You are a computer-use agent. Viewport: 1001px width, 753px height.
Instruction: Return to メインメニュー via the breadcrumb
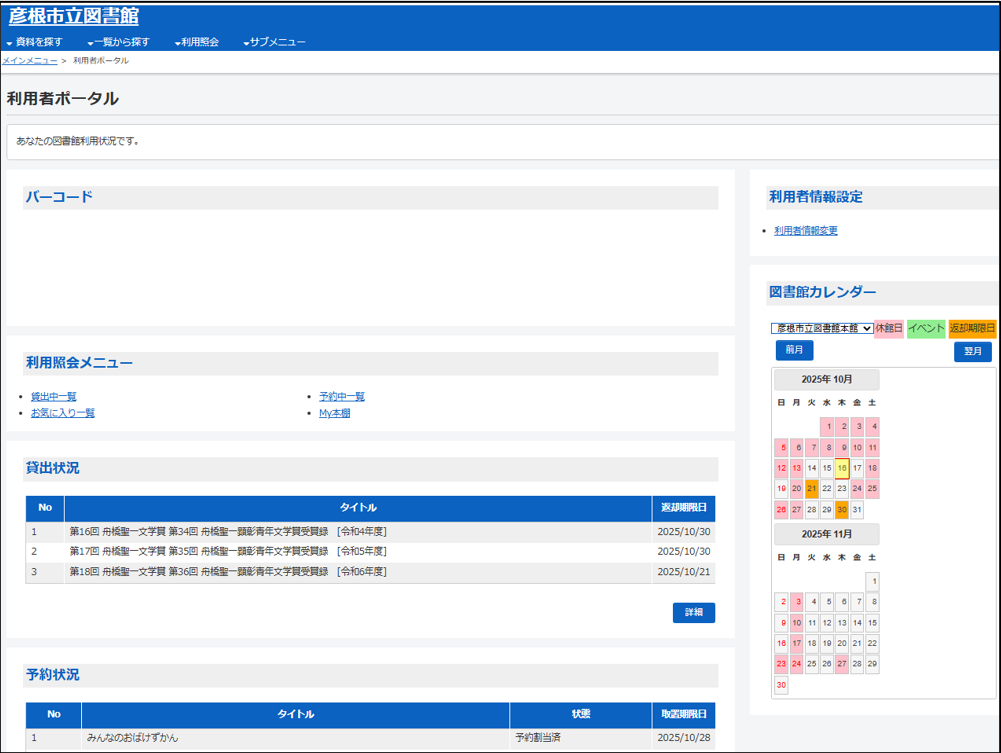coord(32,61)
